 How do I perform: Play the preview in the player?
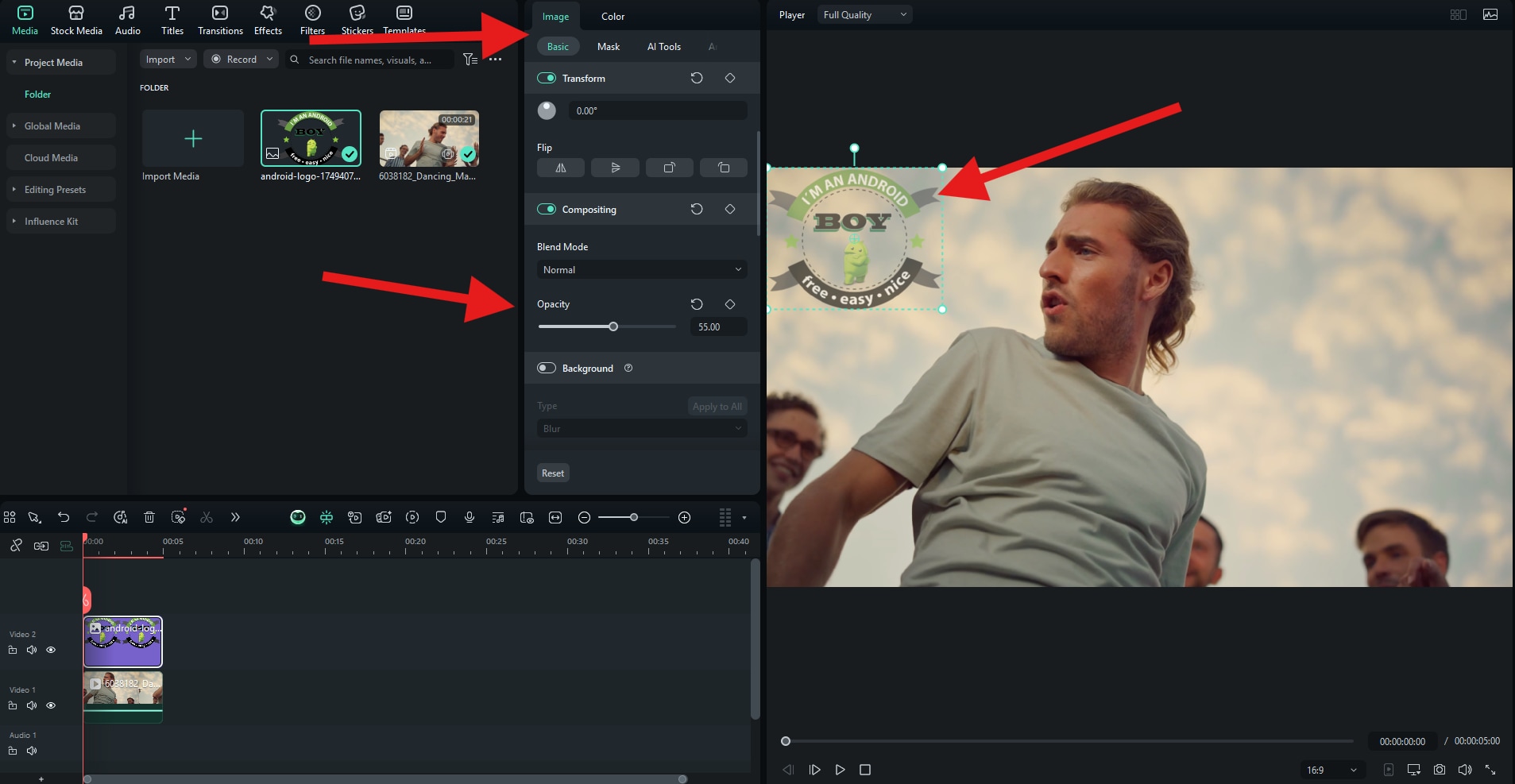coord(840,770)
